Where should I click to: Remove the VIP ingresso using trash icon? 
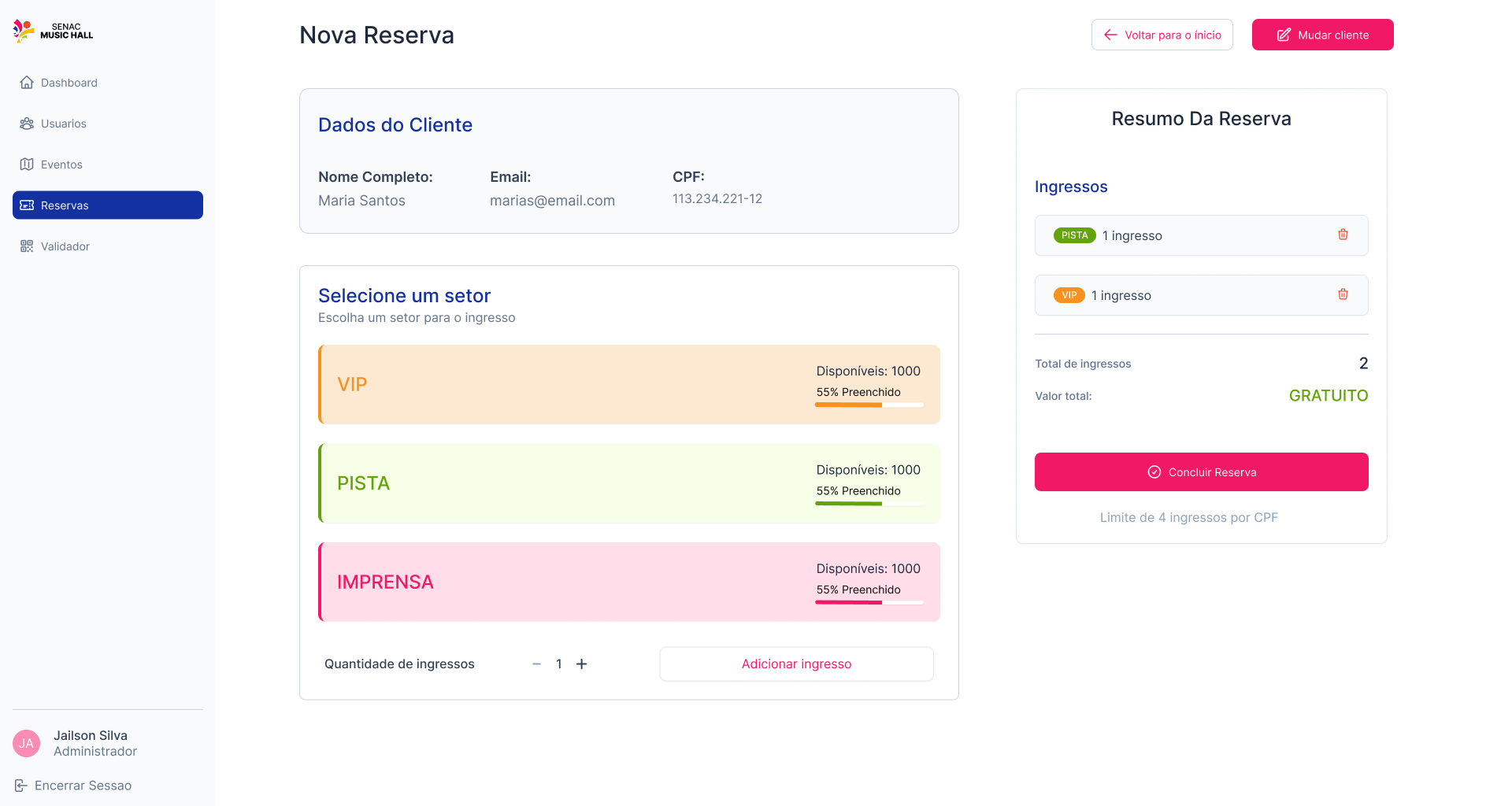click(x=1343, y=294)
